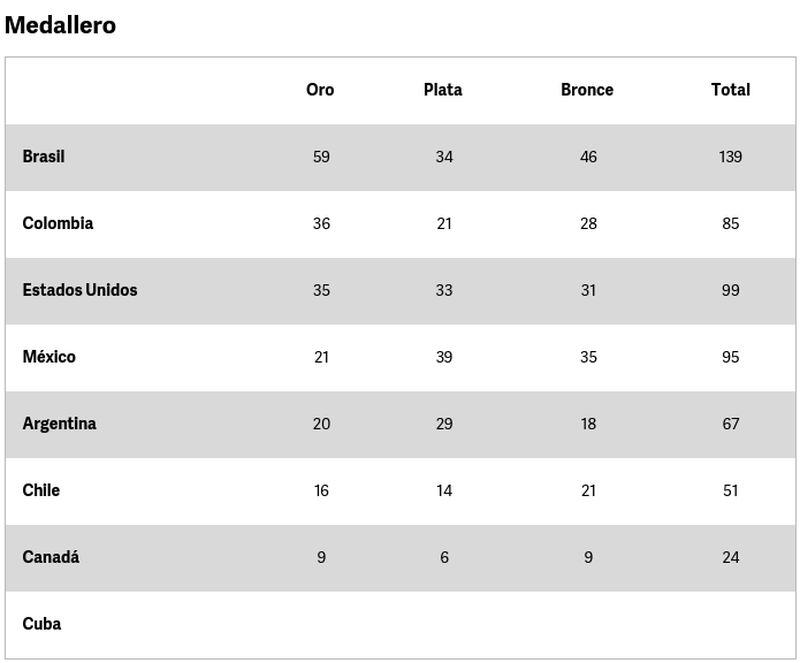
Task: Select the Bronce column header
Action: coord(587,90)
